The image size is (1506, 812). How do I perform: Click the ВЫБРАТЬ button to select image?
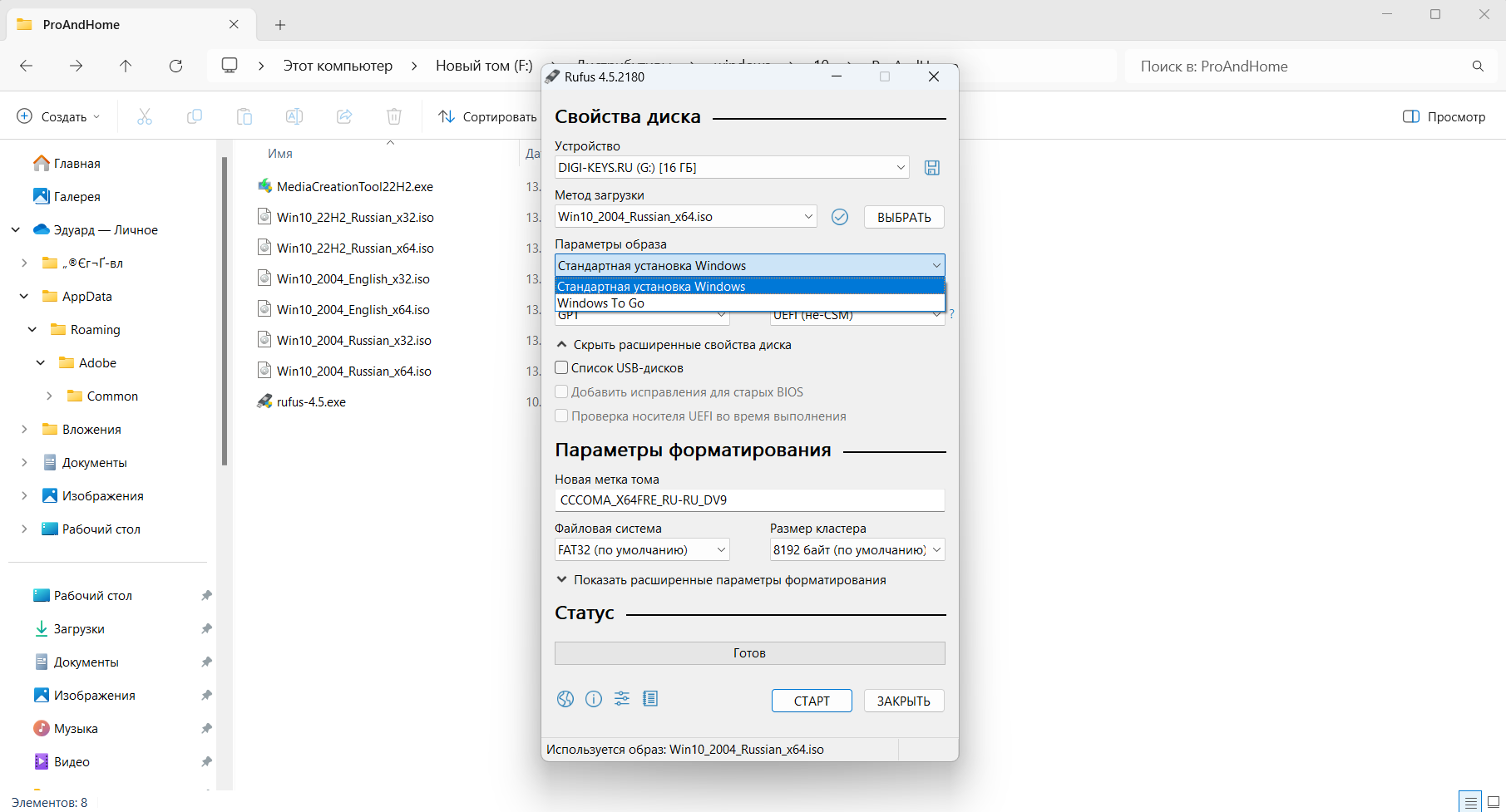[x=903, y=217]
